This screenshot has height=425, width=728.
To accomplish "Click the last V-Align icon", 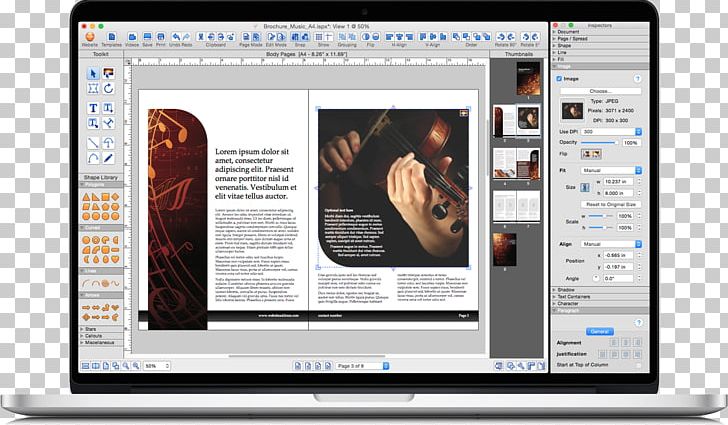I will tap(443, 37).
